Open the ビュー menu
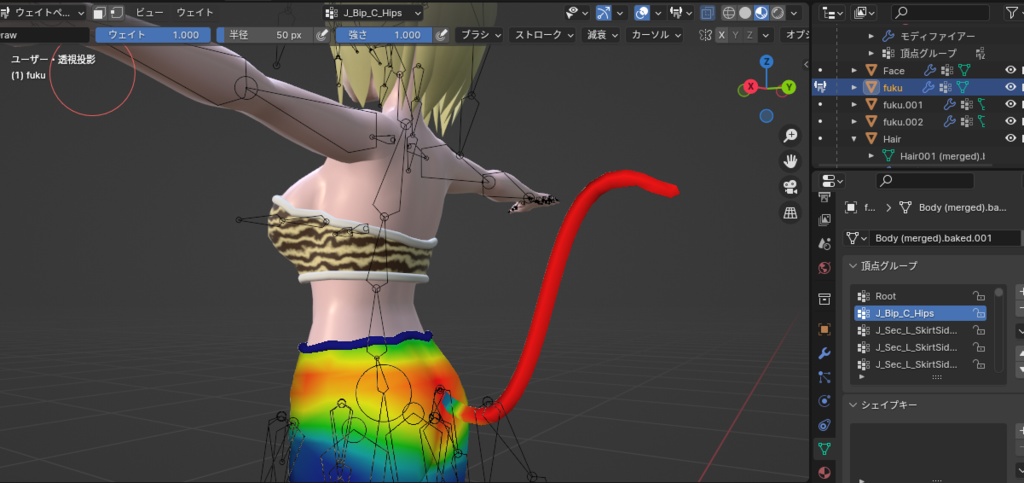Viewport: 1024px width, 483px height. pos(150,12)
